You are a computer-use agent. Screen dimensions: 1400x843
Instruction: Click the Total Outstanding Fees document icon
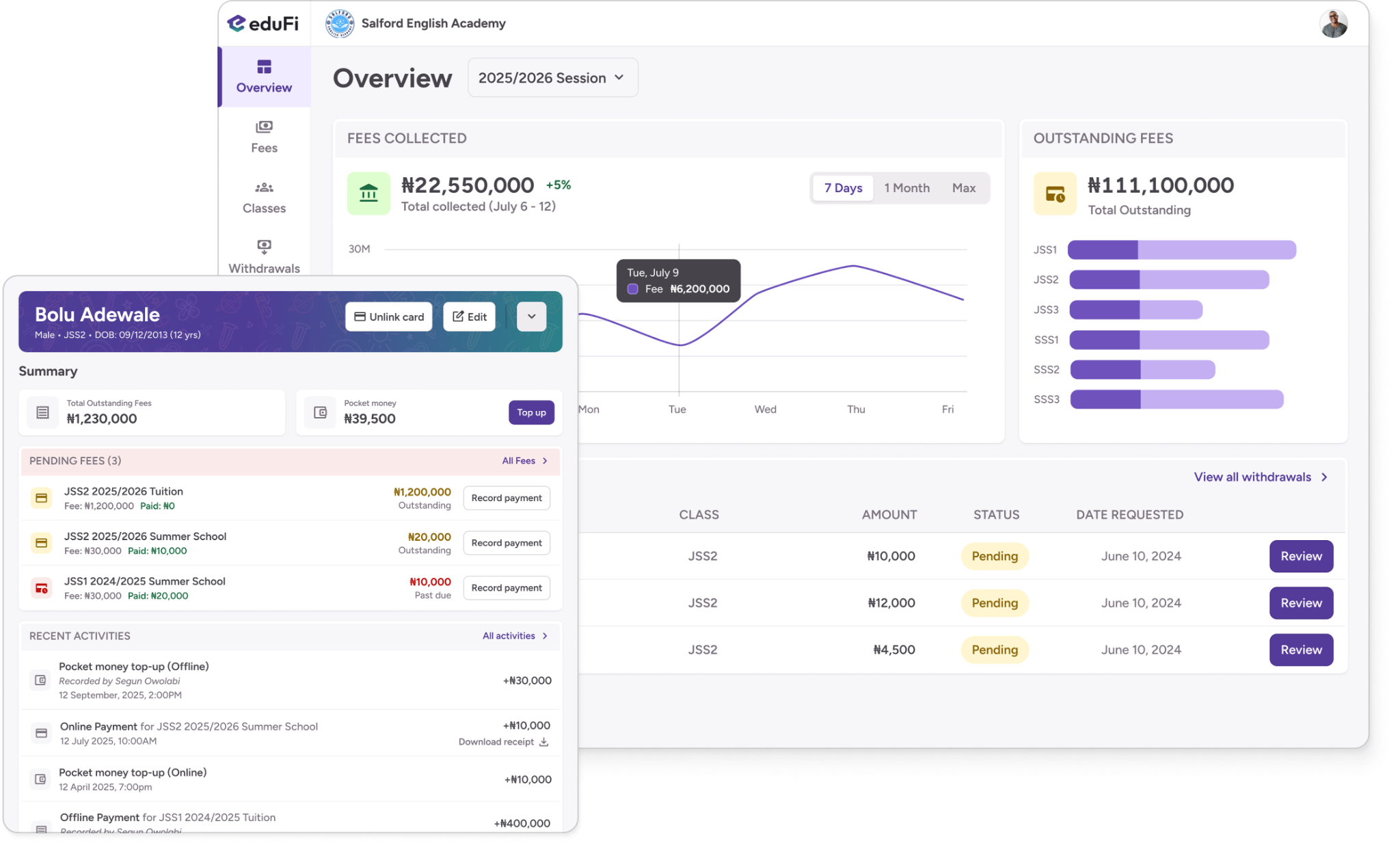coord(42,412)
